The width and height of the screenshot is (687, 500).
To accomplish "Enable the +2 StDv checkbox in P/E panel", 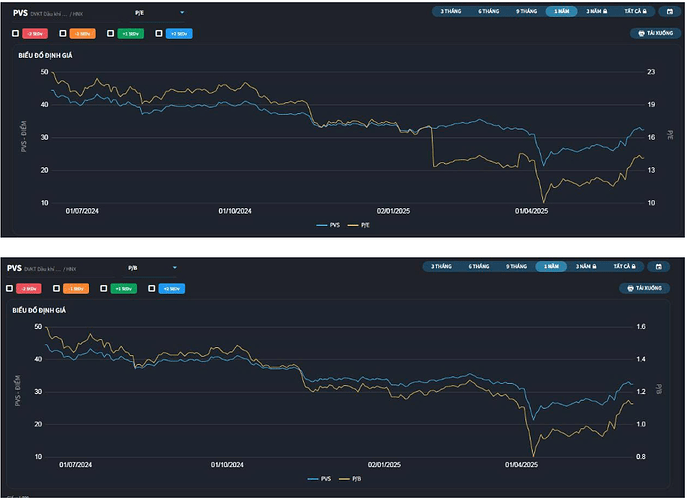I will [159, 33].
